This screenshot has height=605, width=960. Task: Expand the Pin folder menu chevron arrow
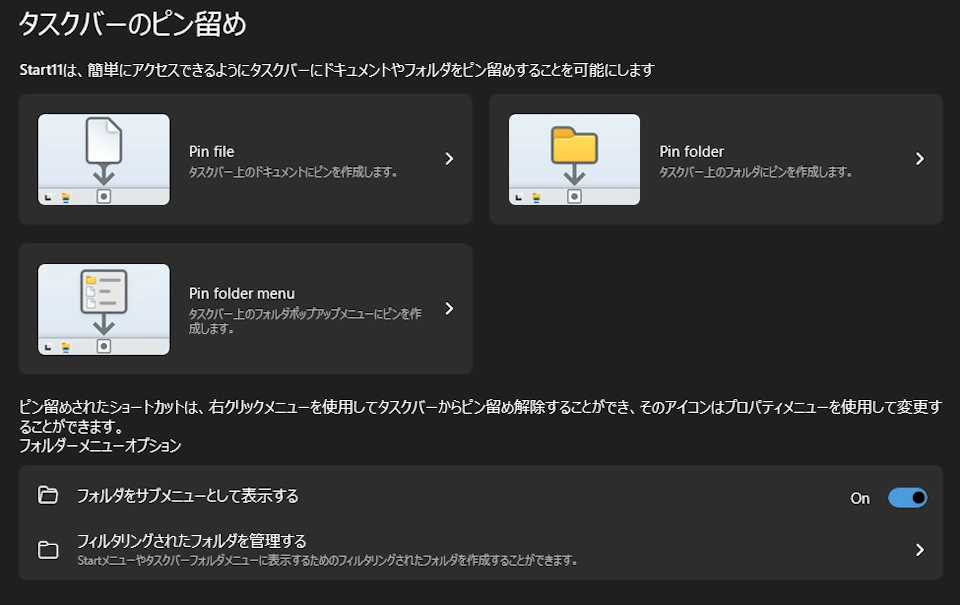(x=449, y=309)
